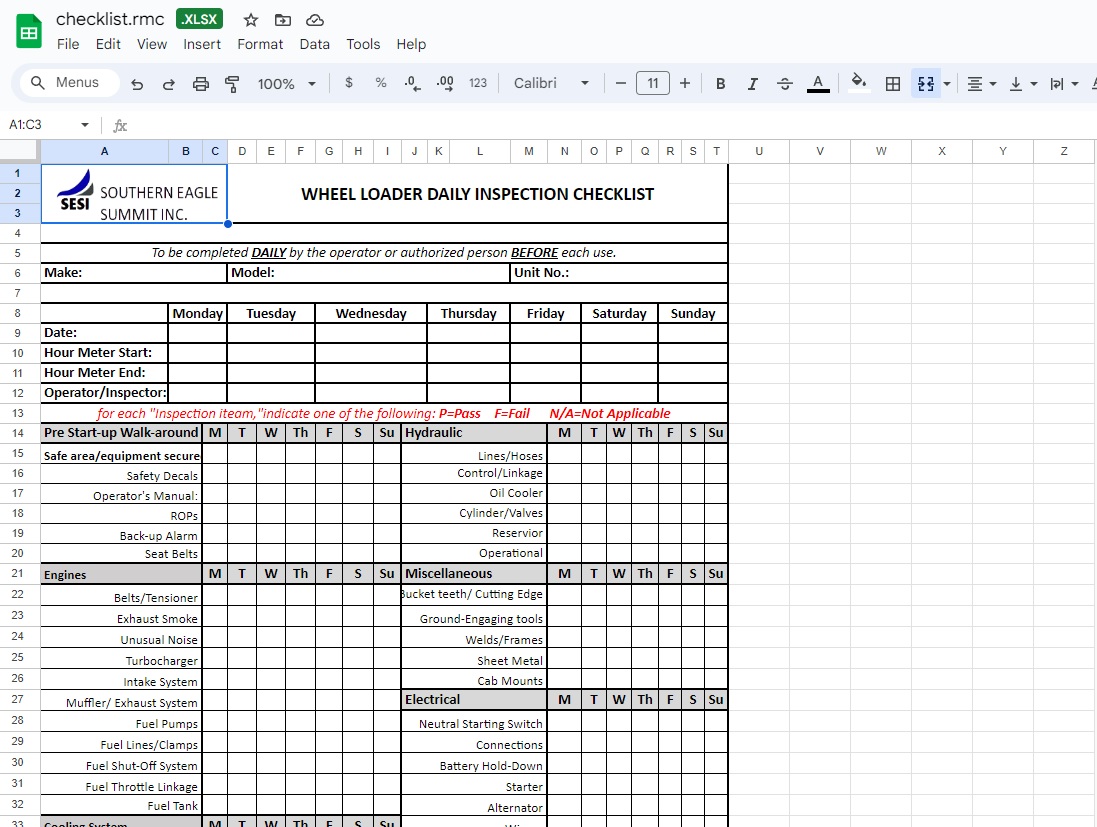The height and width of the screenshot is (827, 1097).
Task: Select the Battery Hold-Down cell
Action: pos(474,765)
